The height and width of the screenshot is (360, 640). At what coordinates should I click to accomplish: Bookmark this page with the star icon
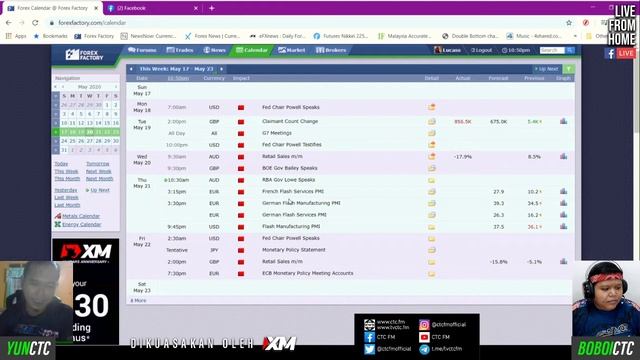click(569, 23)
